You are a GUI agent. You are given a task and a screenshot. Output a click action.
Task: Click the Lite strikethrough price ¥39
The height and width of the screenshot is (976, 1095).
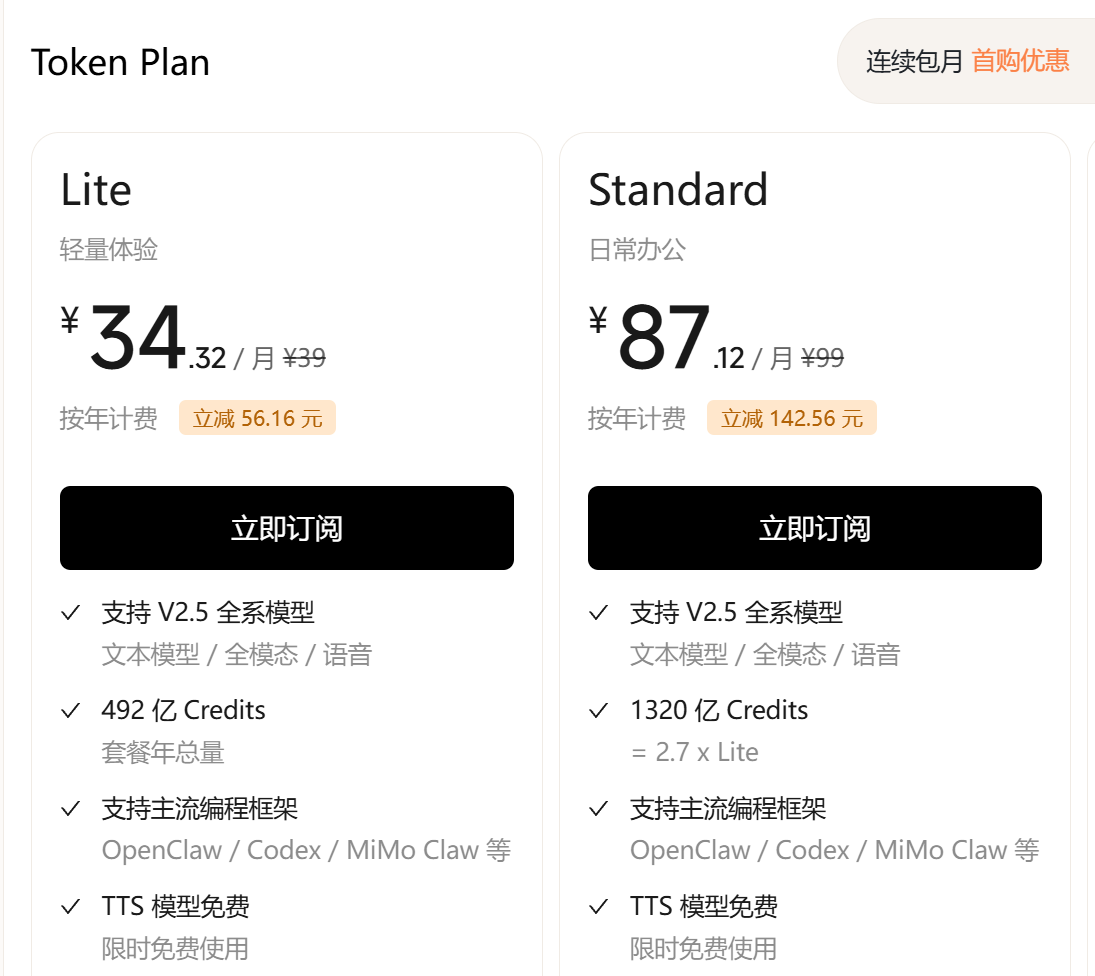click(x=304, y=358)
